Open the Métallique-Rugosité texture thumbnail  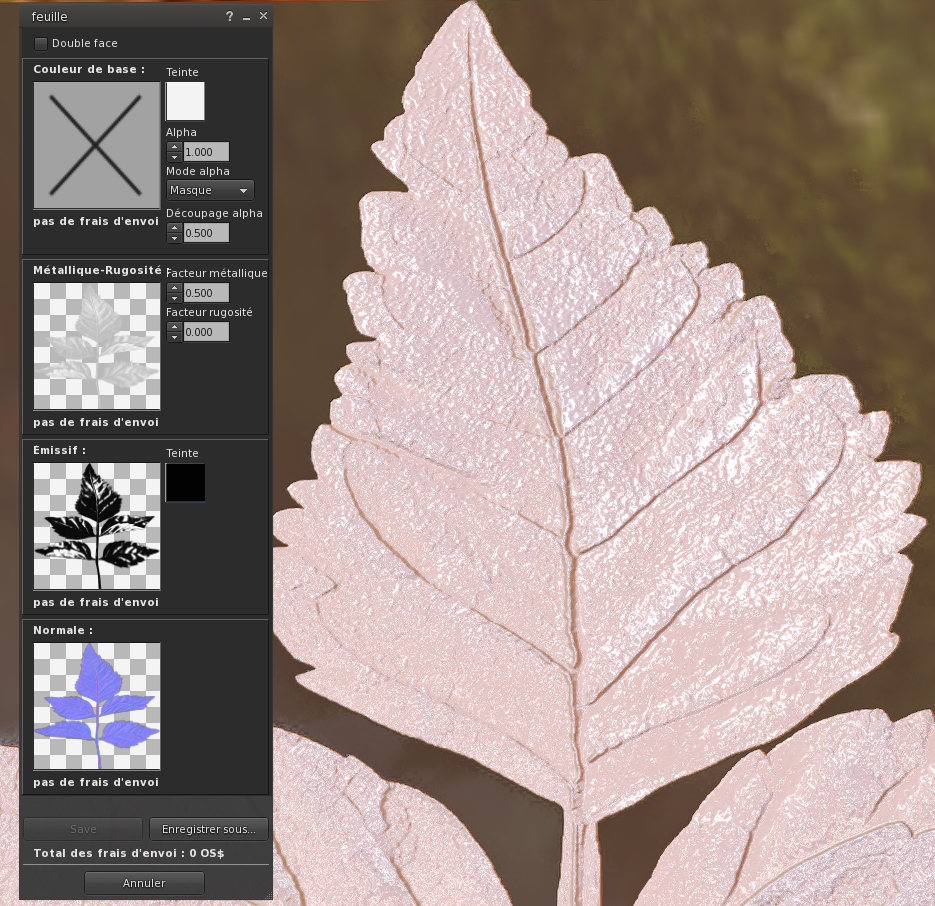tap(97, 345)
